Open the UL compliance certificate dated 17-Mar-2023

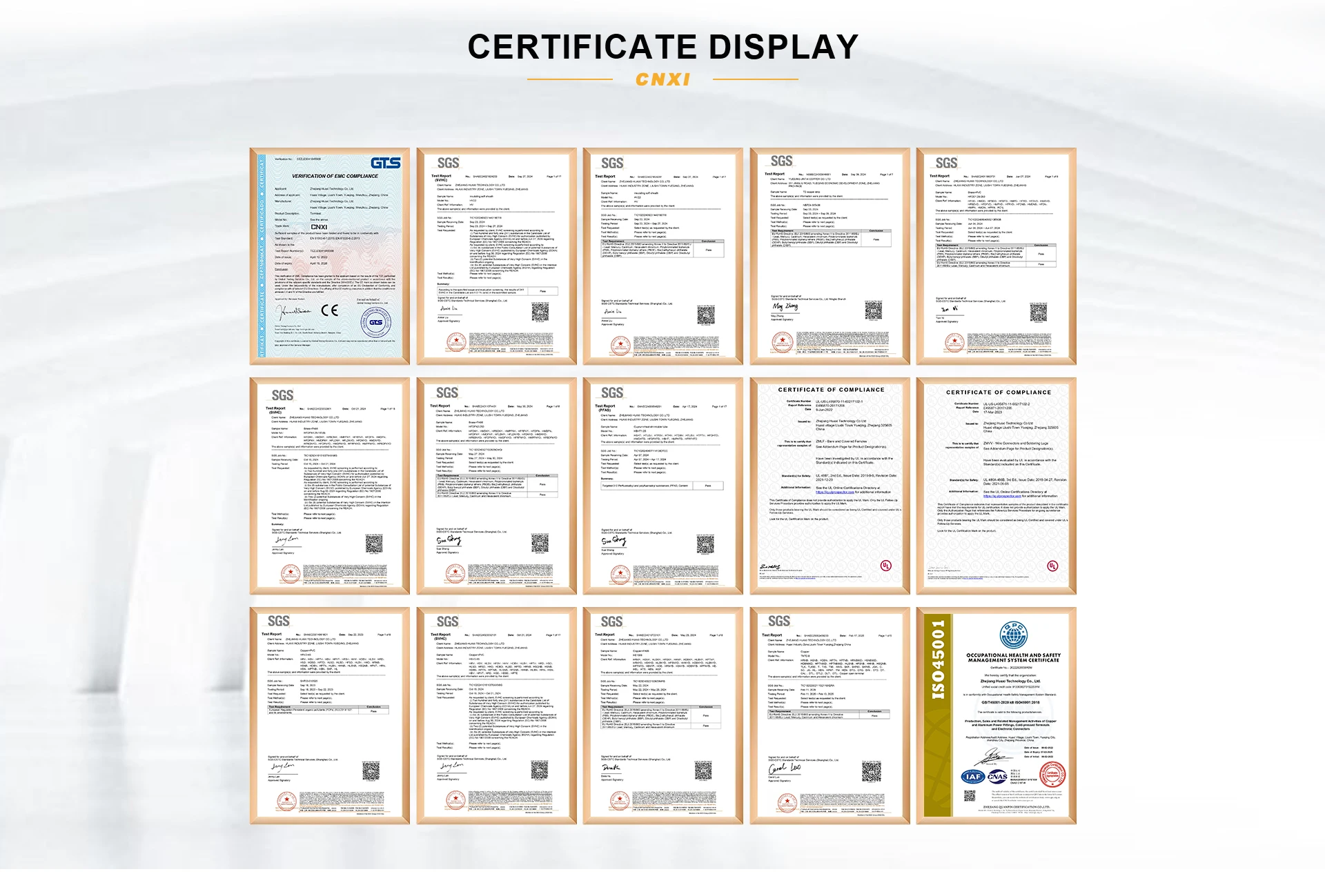996,486
